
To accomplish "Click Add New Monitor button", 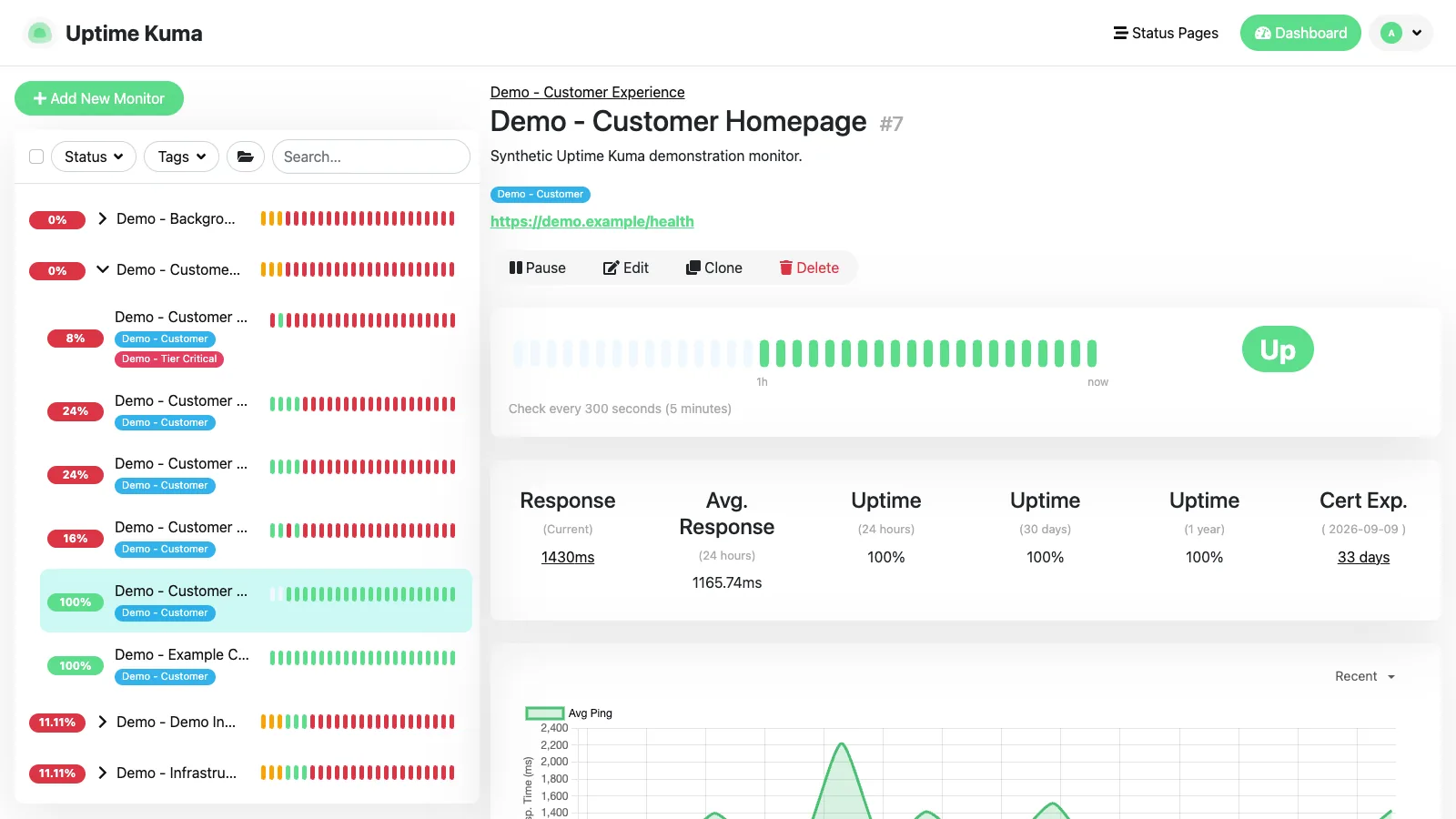I will 99,98.
